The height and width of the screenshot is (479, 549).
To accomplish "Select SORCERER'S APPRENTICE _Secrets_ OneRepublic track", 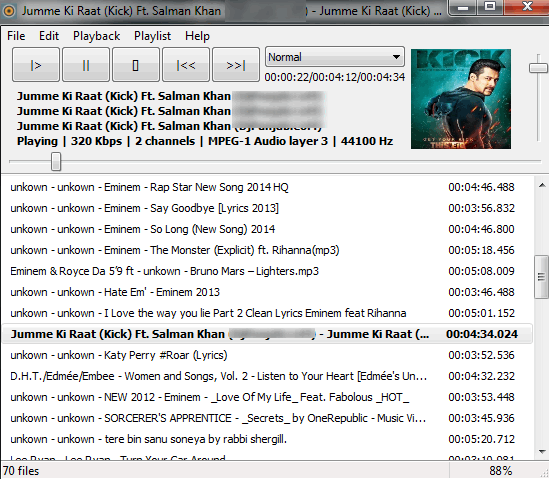I will (267, 418).
